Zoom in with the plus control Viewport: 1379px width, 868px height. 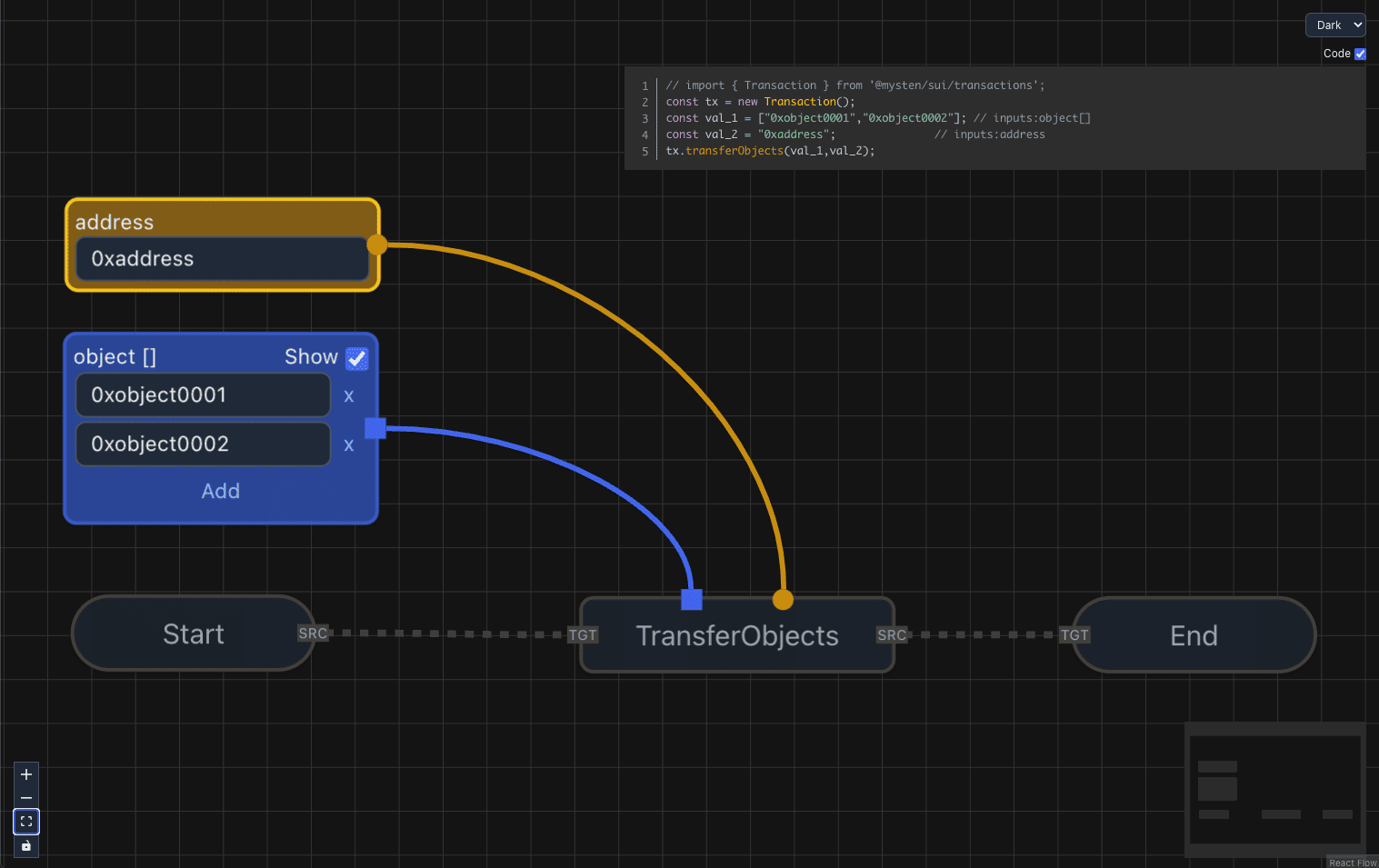click(26, 774)
